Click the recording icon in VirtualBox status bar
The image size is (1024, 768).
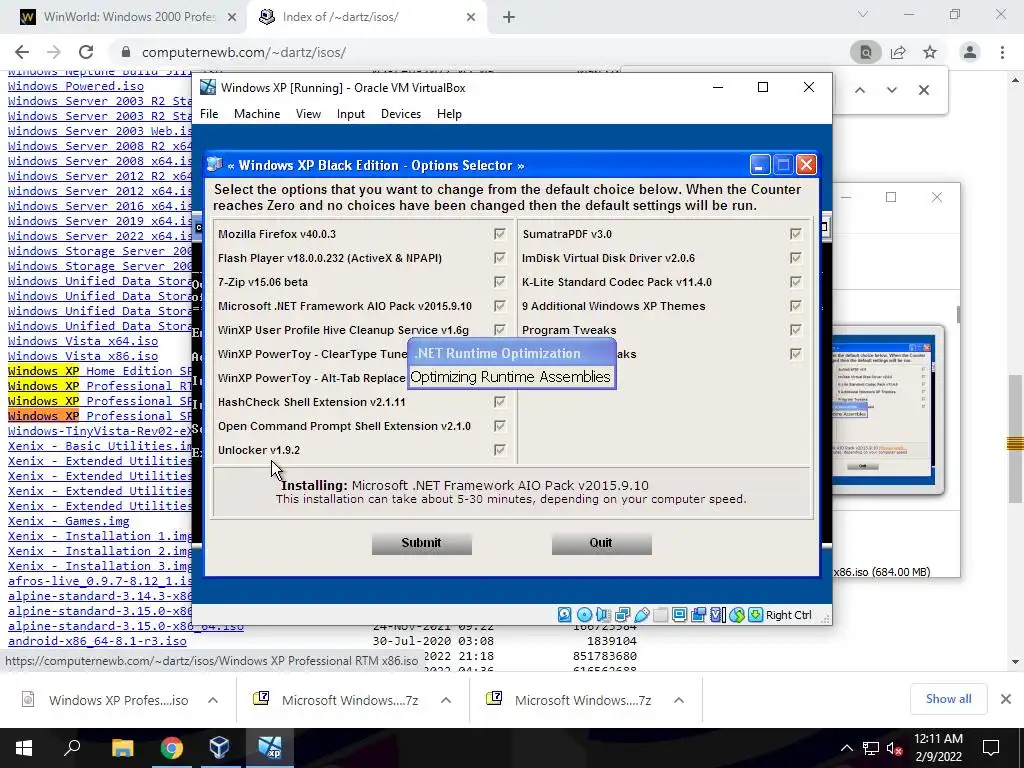pos(698,615)
